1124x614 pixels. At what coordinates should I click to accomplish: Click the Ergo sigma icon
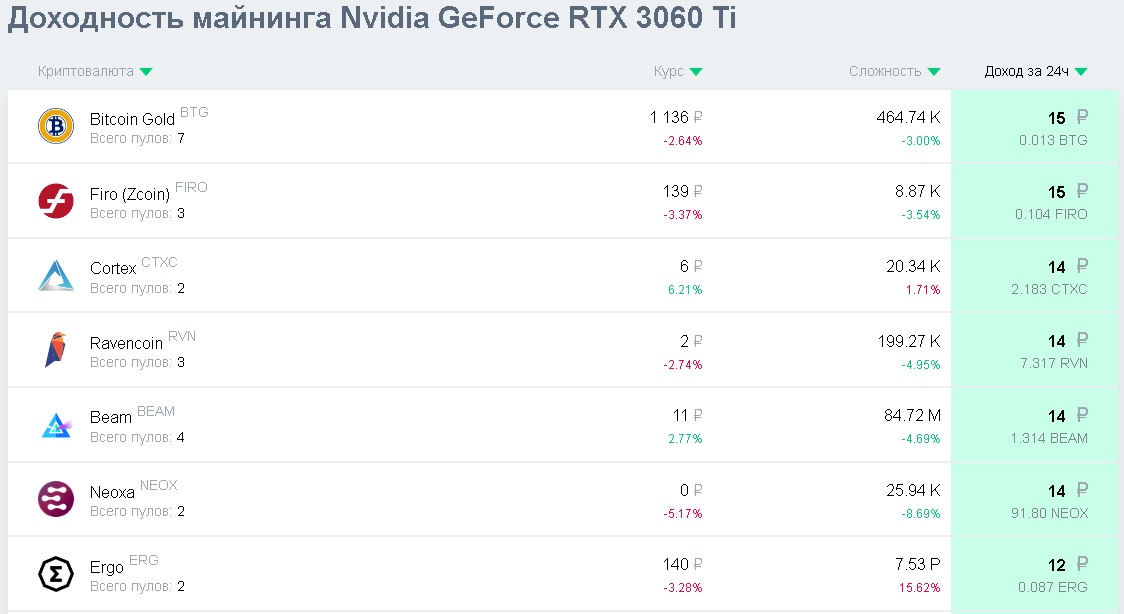[56, 573]
